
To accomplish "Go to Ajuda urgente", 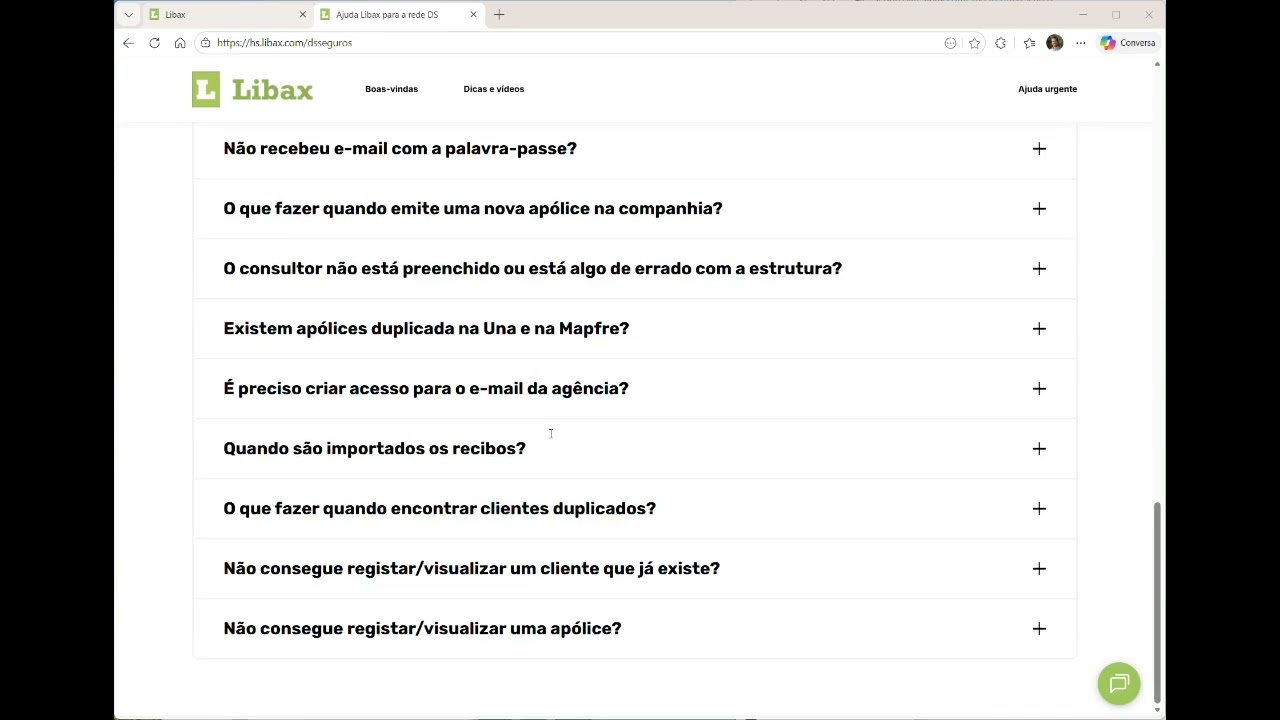I will (1047, 89).
